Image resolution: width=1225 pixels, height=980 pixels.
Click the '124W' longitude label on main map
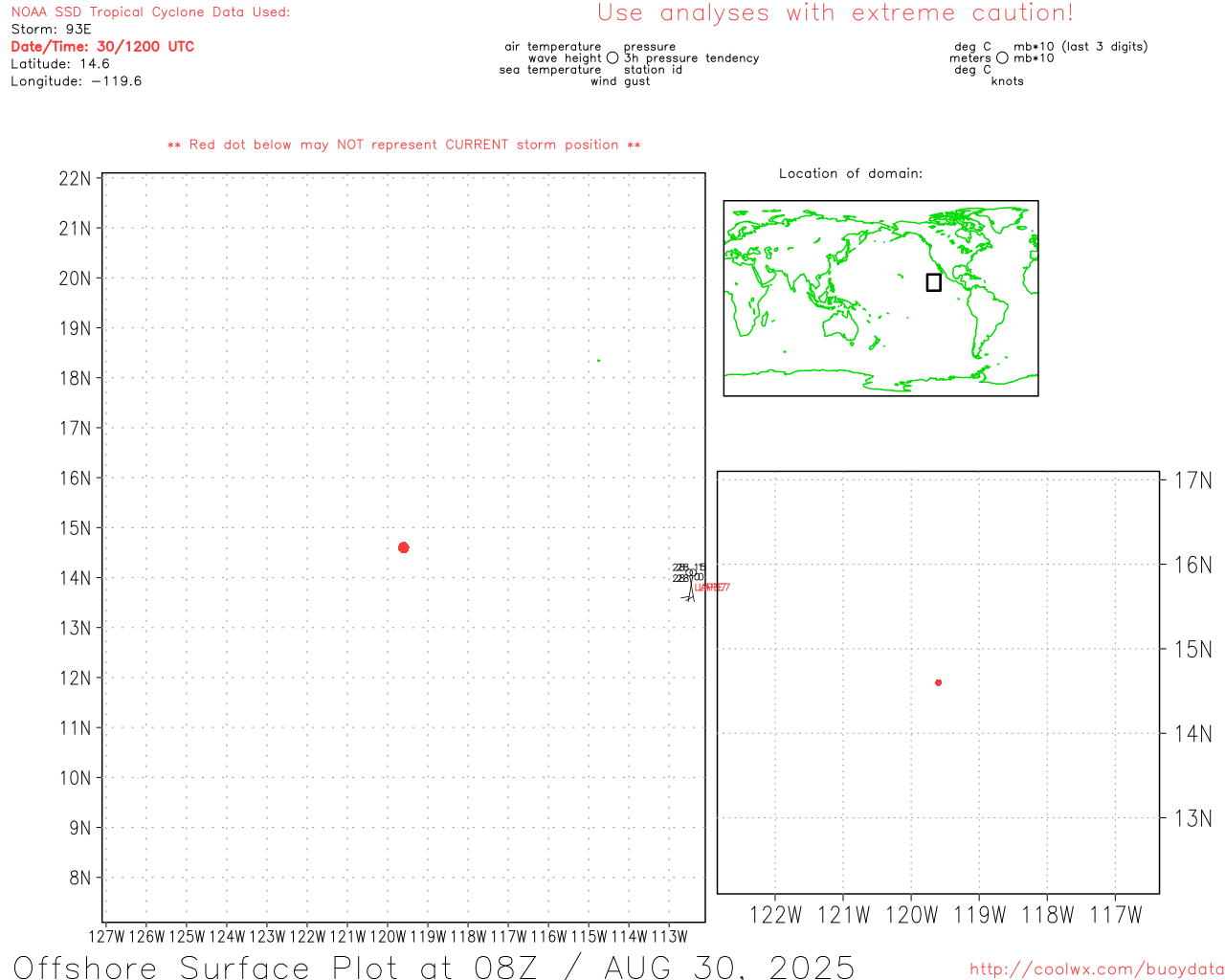pos(227,937)
